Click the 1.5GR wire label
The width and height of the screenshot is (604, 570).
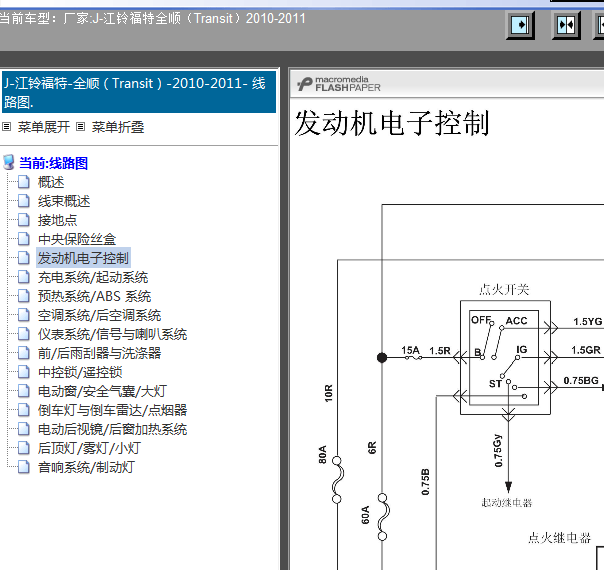coord(586,350)
